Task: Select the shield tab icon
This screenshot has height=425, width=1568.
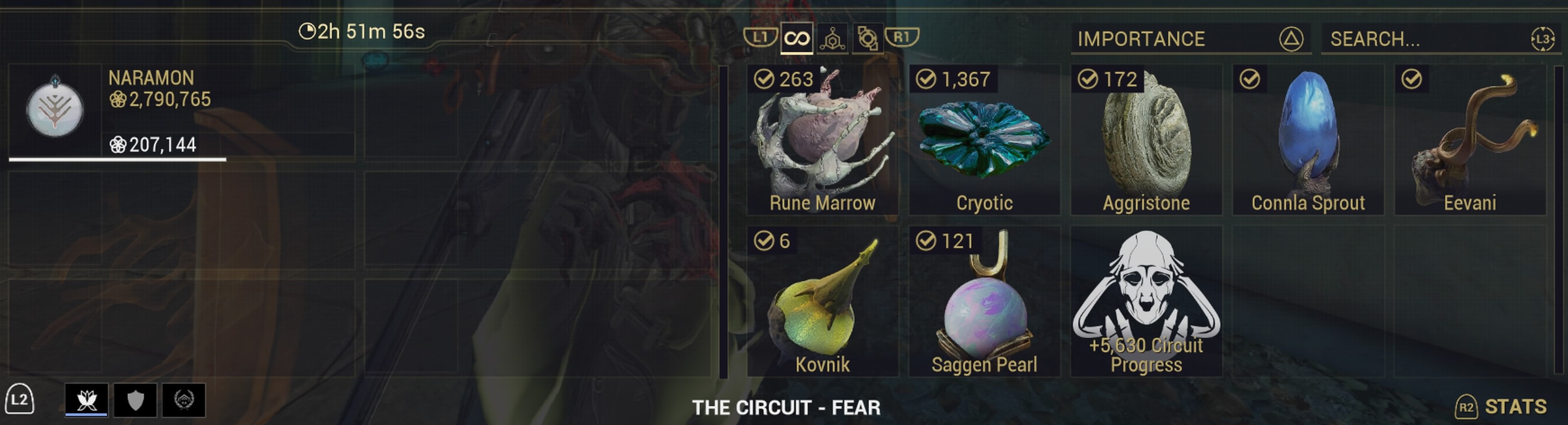Action: tap(135, 399)
